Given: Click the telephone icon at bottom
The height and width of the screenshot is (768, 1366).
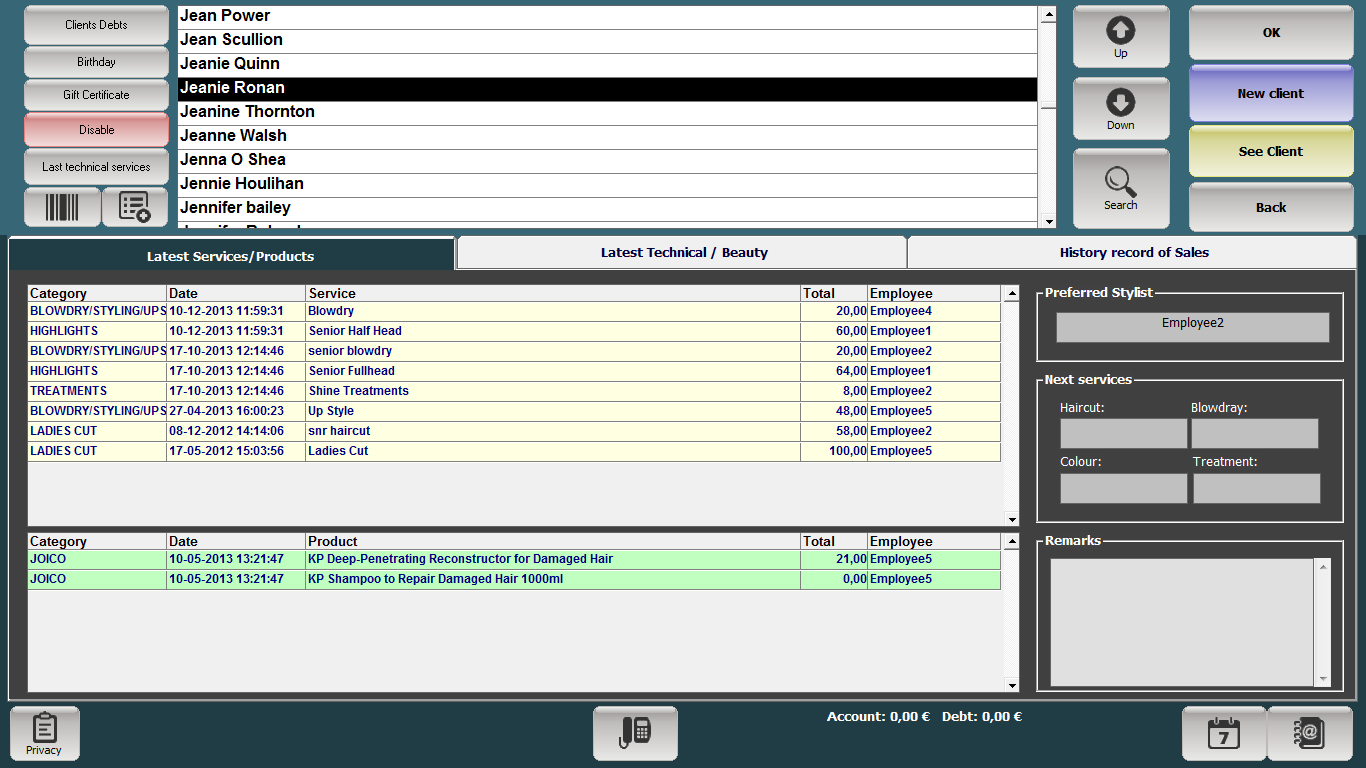Looking at the screenshot, I should [x=635, y=733].
